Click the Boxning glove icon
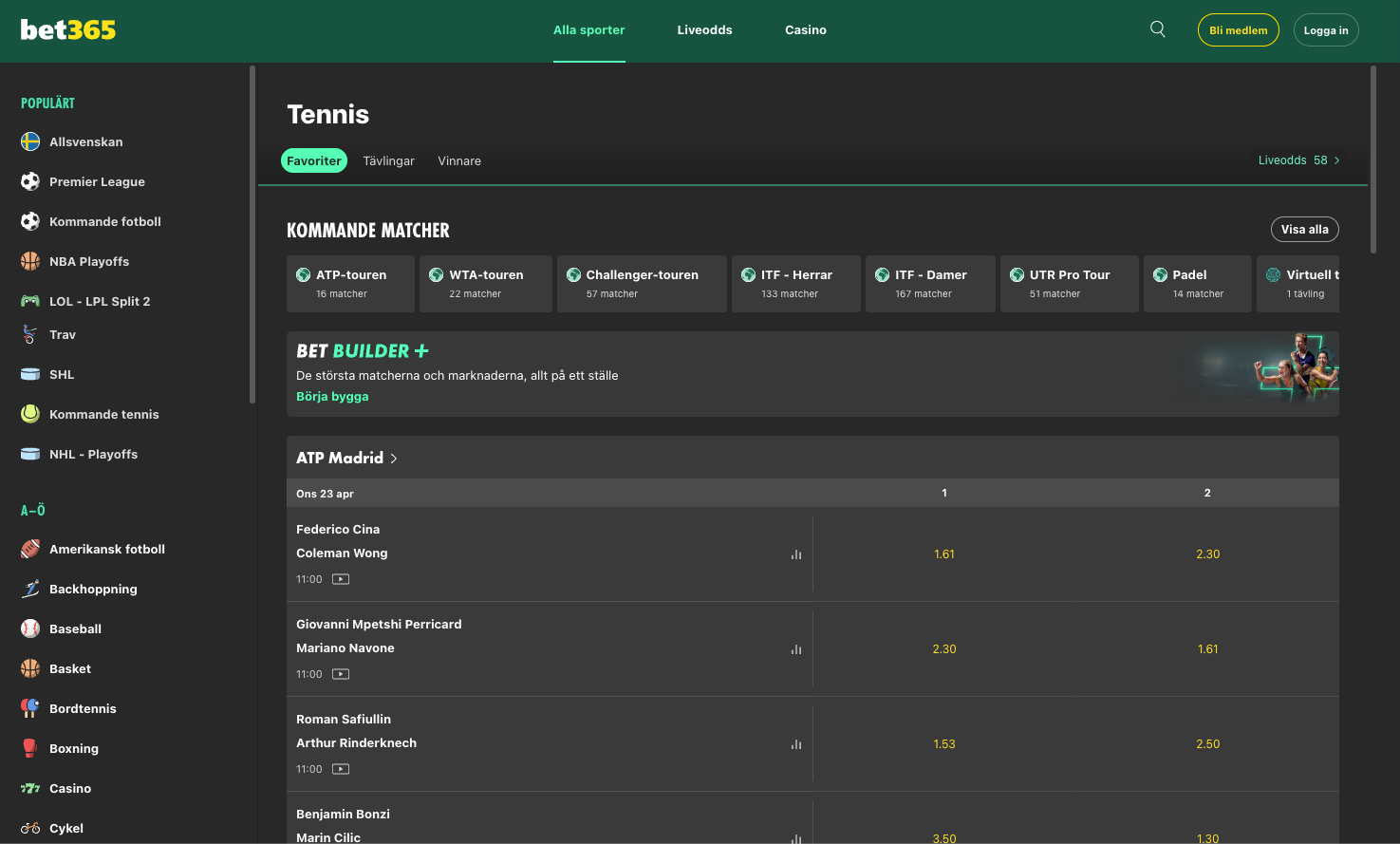Screen dimensions: 1400x844 click(30, 748)
